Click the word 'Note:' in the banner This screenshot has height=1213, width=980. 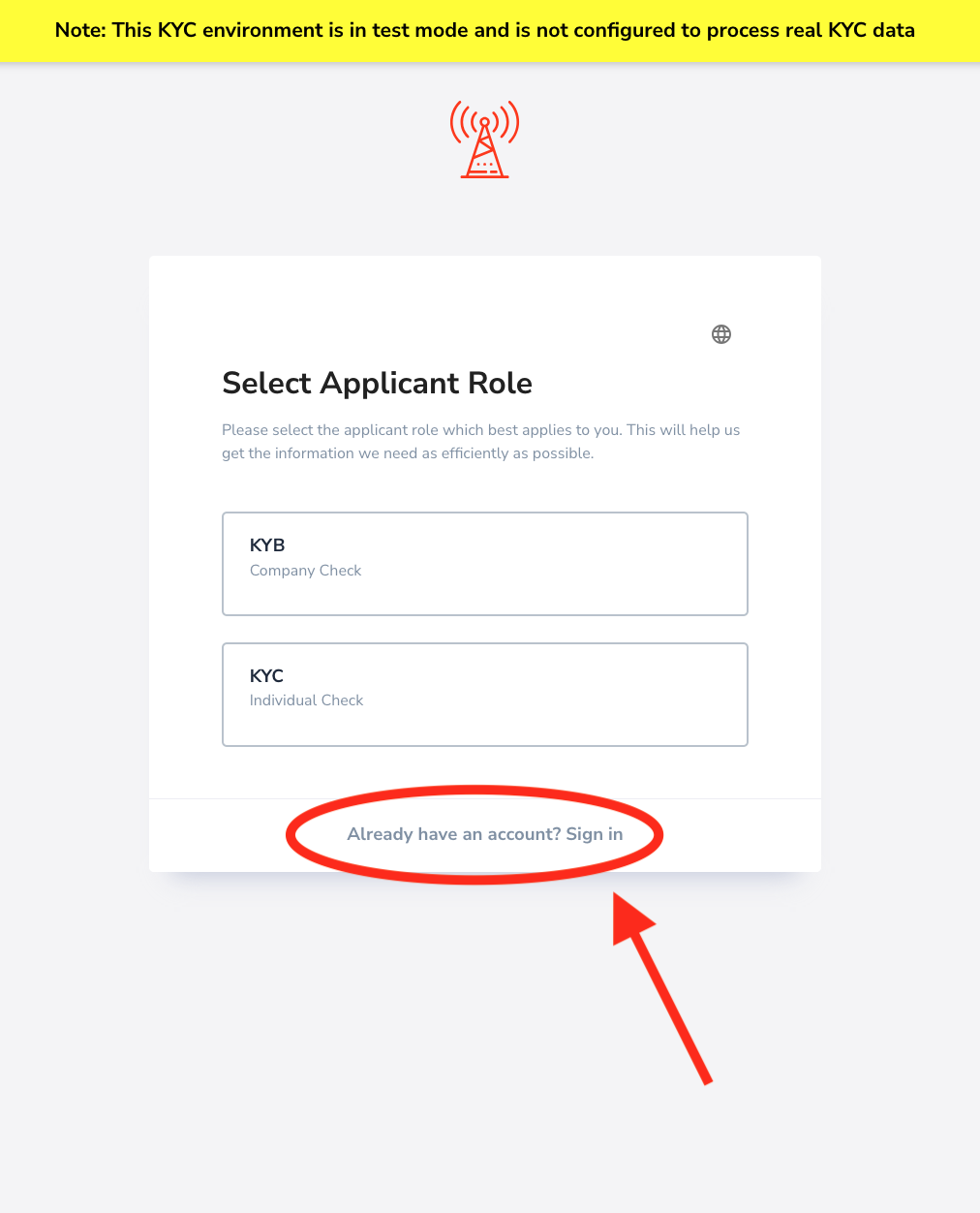(80, 30)
